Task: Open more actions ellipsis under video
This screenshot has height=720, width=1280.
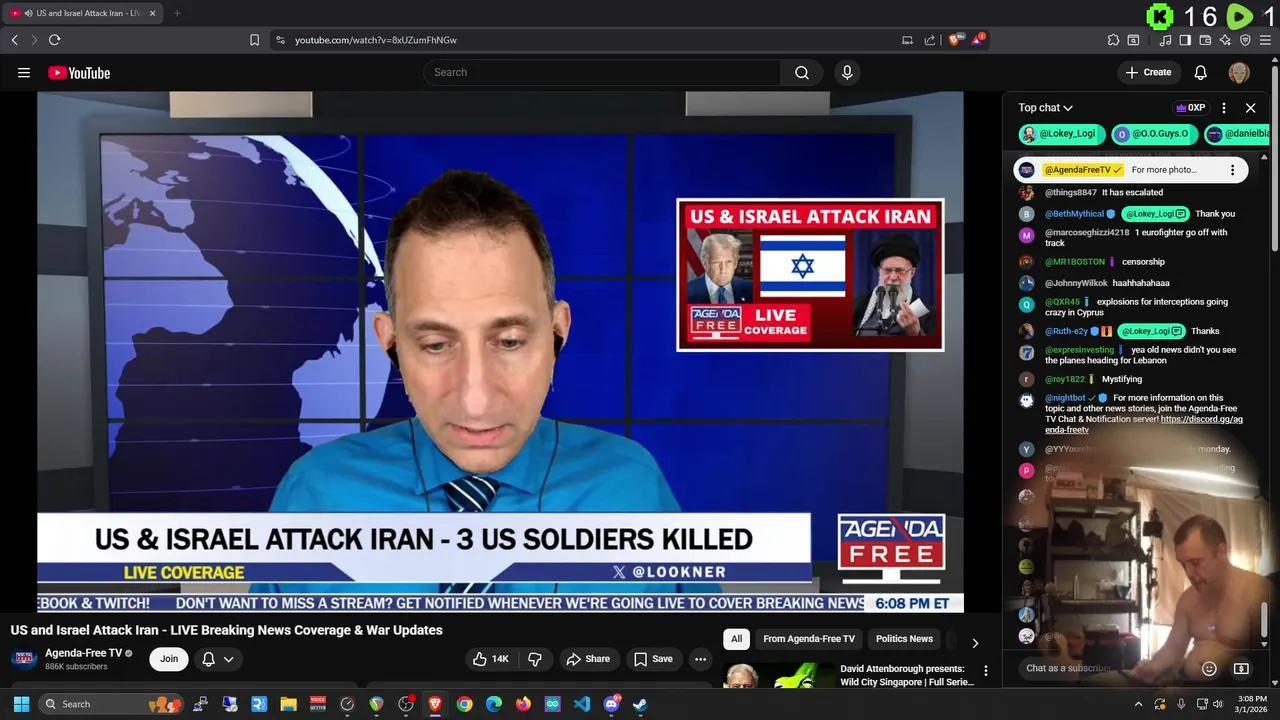Action: (x=701, y=659)
